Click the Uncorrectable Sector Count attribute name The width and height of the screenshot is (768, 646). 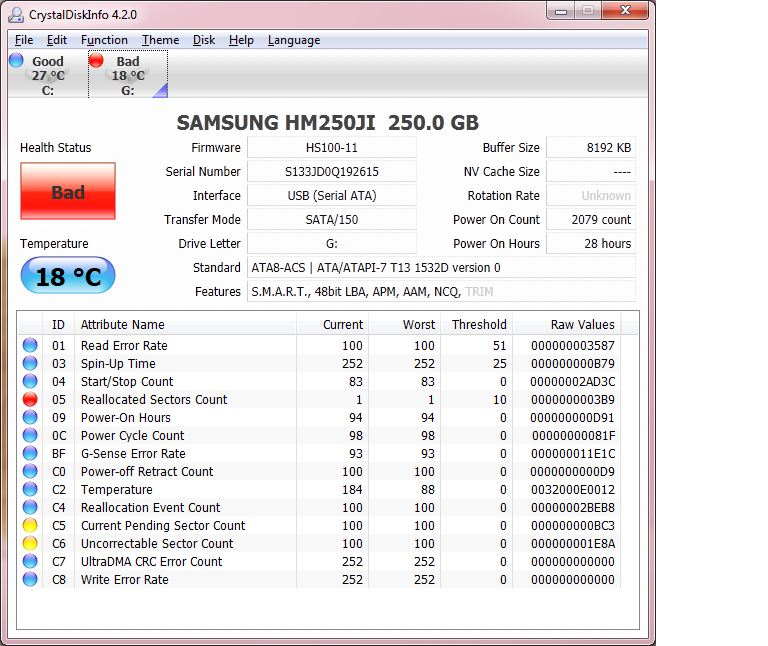[157, 544]
